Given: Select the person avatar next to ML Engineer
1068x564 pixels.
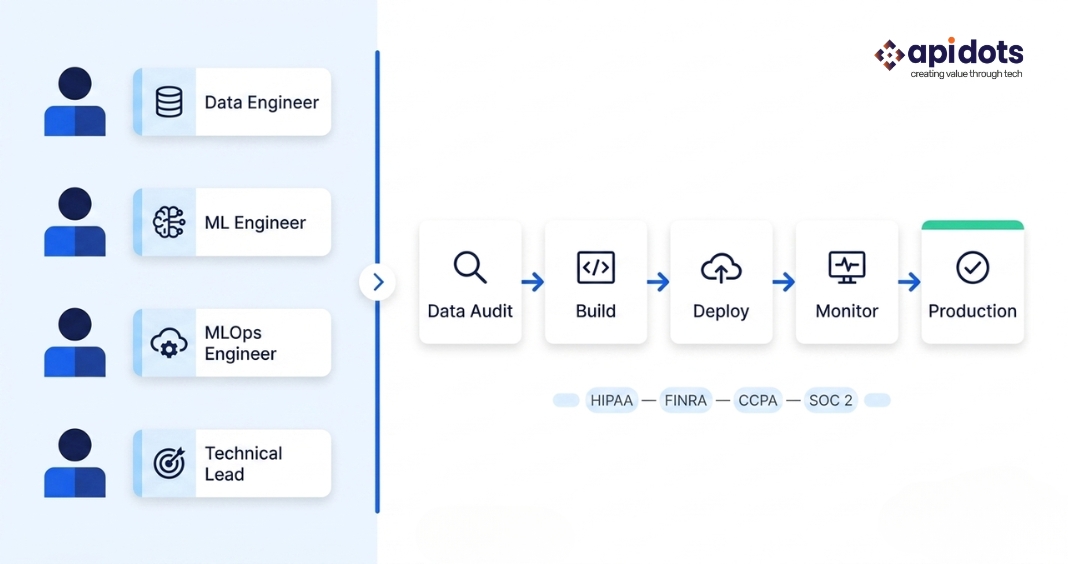Looking at the screenshot, I should point(75,222).
